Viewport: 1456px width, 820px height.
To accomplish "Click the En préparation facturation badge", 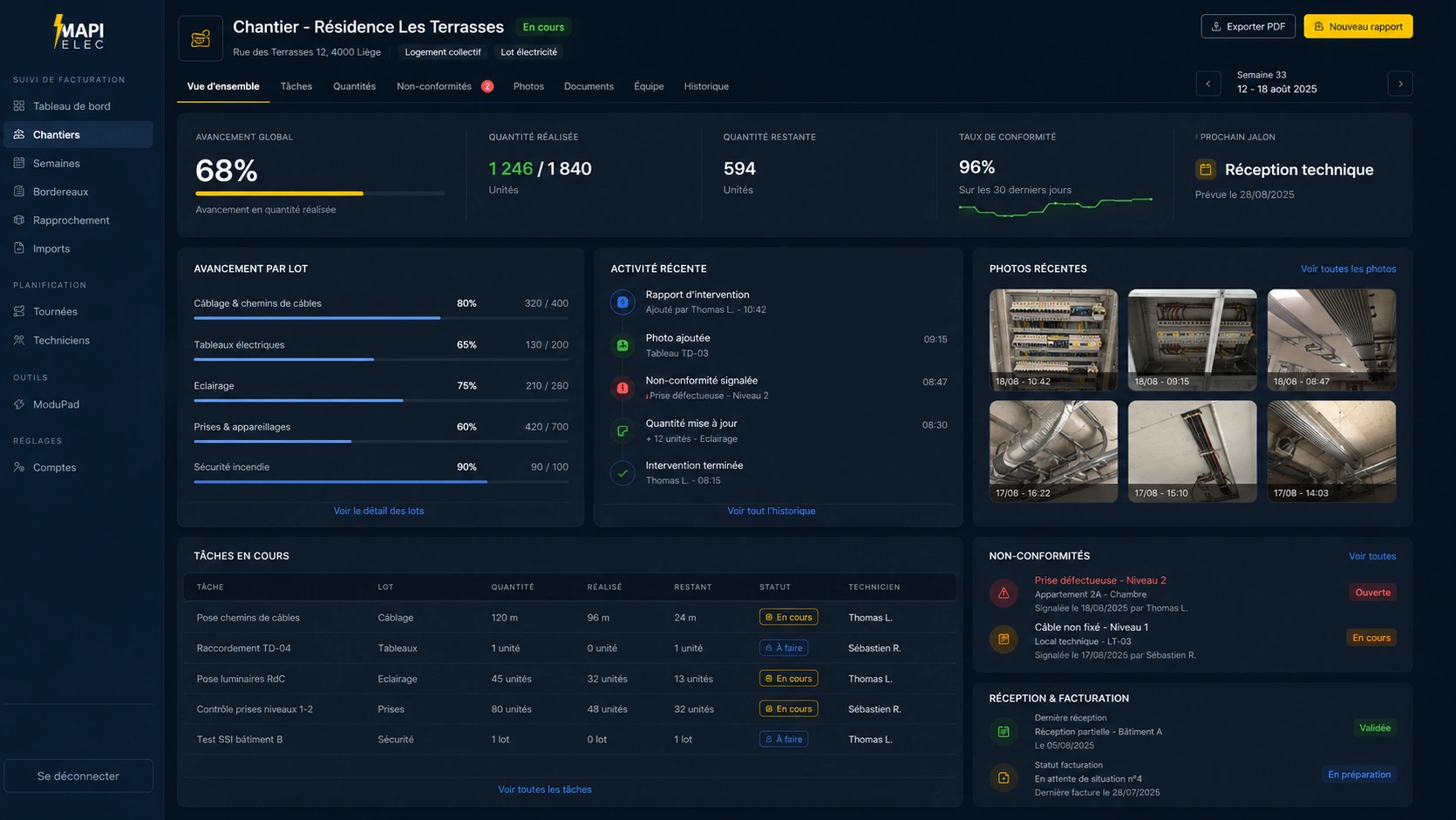I will (1359, 775).
